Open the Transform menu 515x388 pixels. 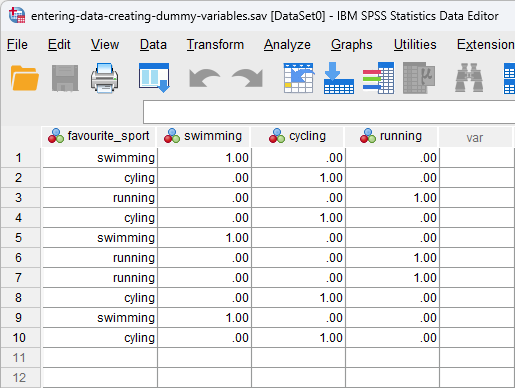215,45
